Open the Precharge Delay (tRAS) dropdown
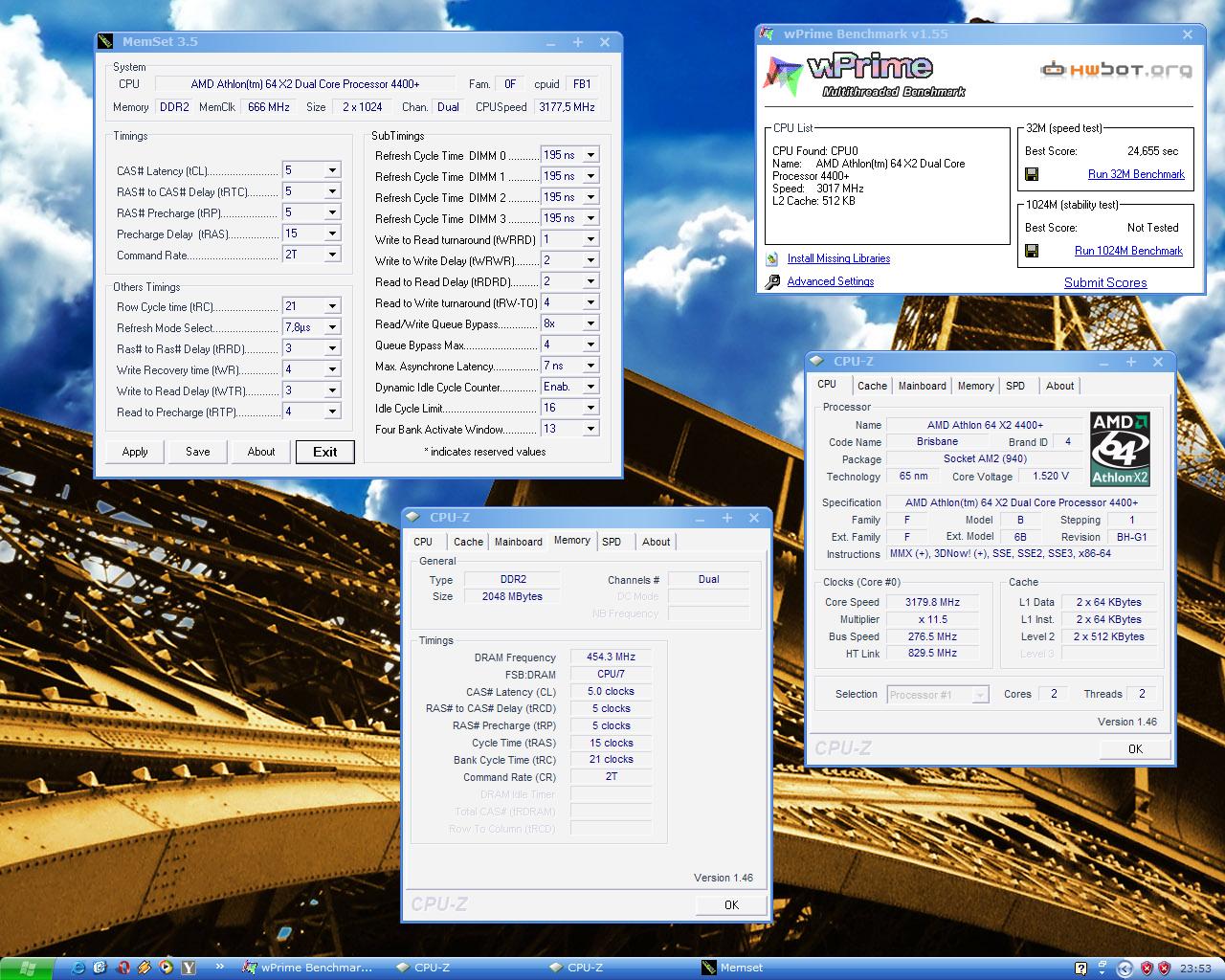 [332, 234]
